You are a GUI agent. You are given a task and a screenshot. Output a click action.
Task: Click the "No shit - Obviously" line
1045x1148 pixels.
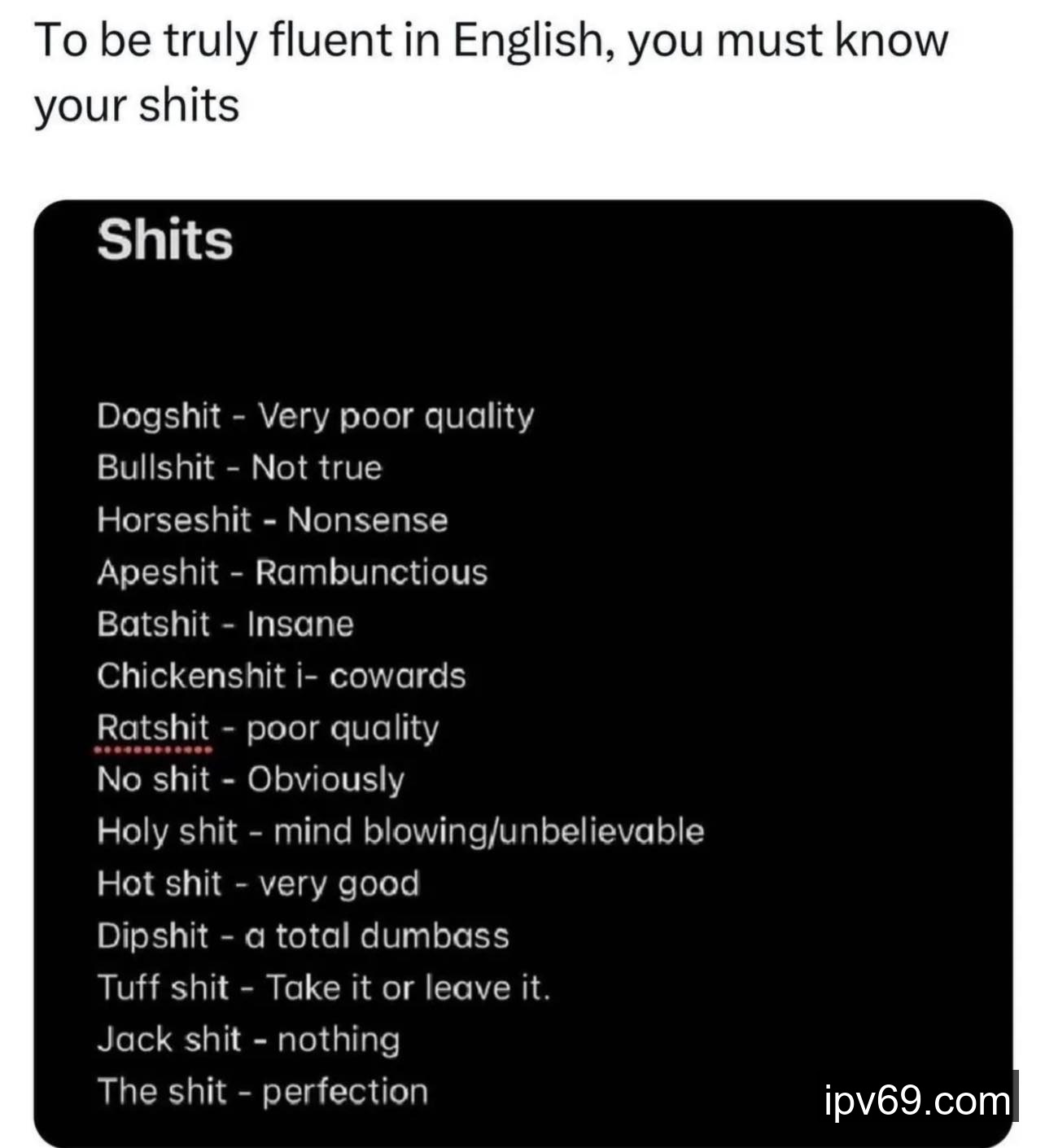click(250, 780)
